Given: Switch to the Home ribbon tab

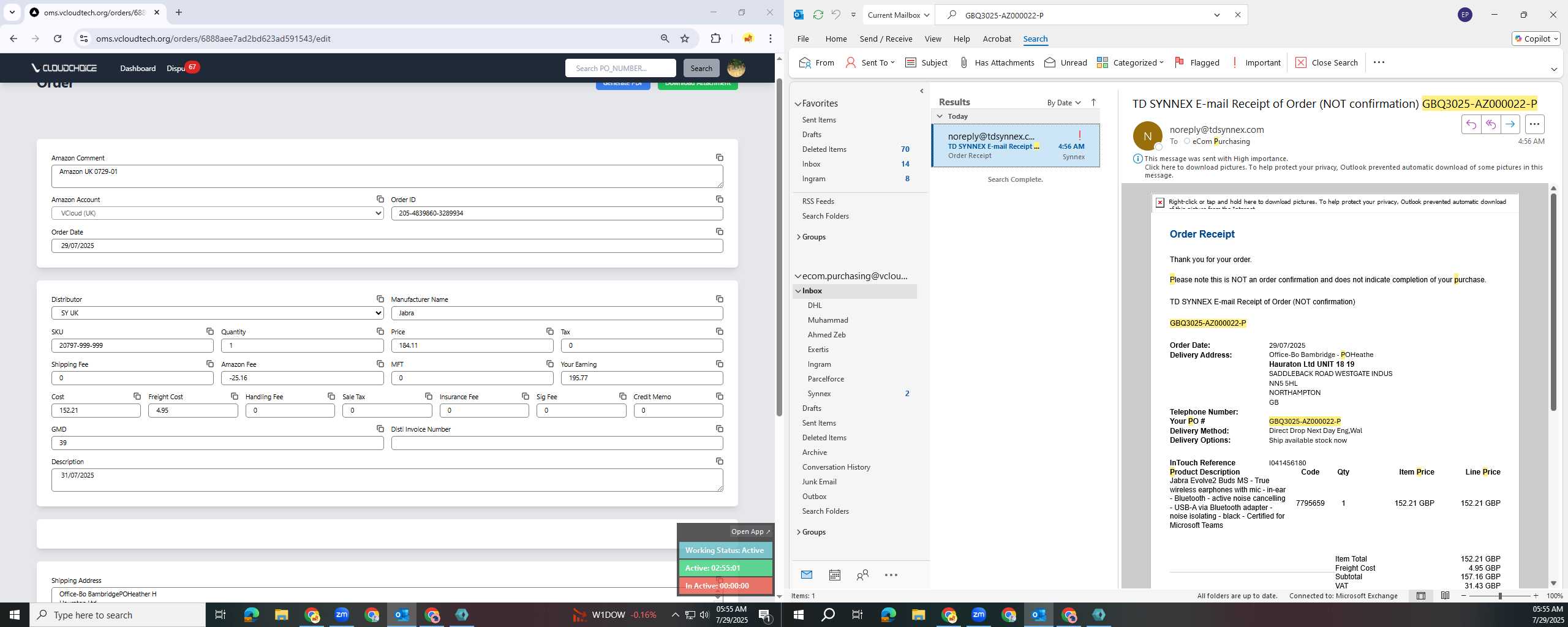Looking at the screenshot, I should (835, 39).
